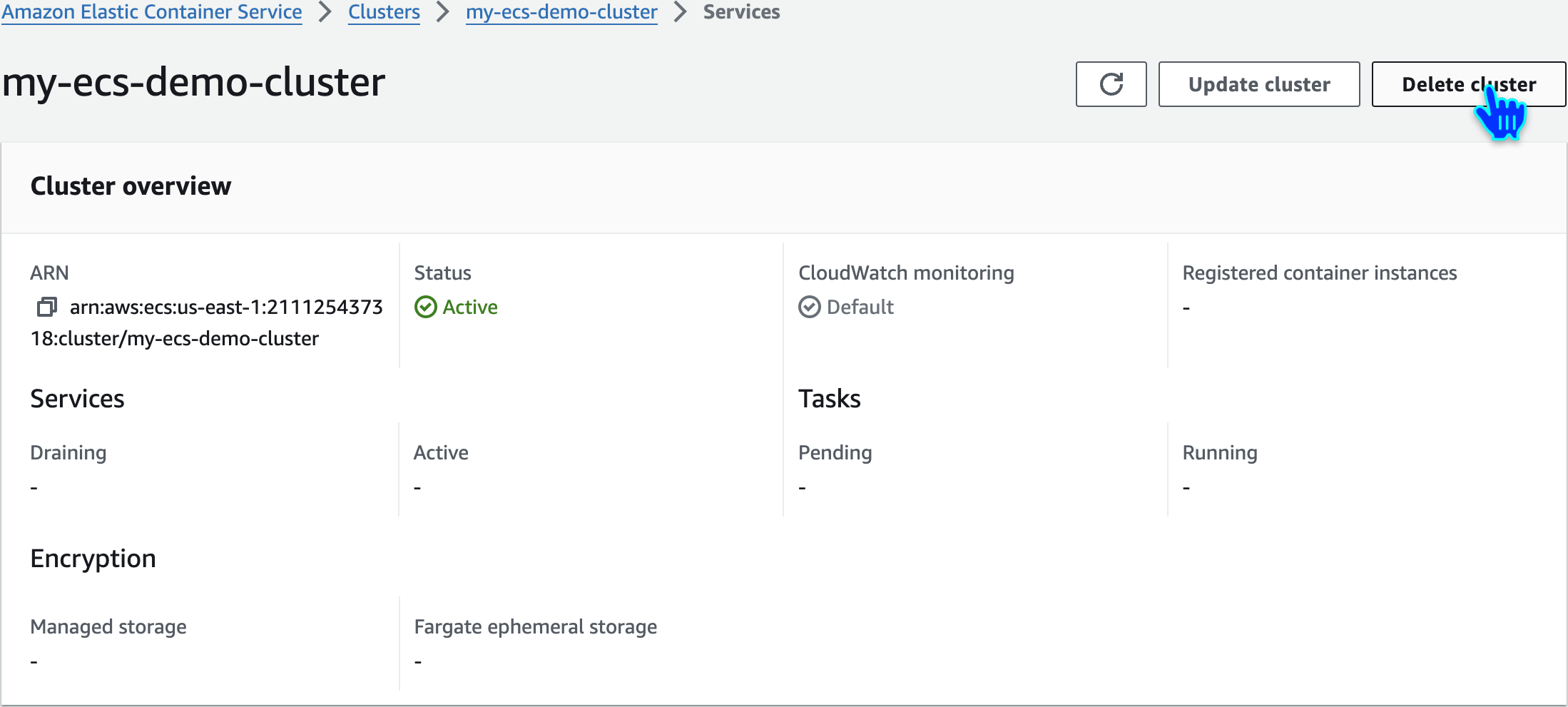Image resolution: width=1568 pixels, height=707 pixels.
Task: Open the Amazon Elastic Container Service breadcrumb link
Action: coord(152,12)
